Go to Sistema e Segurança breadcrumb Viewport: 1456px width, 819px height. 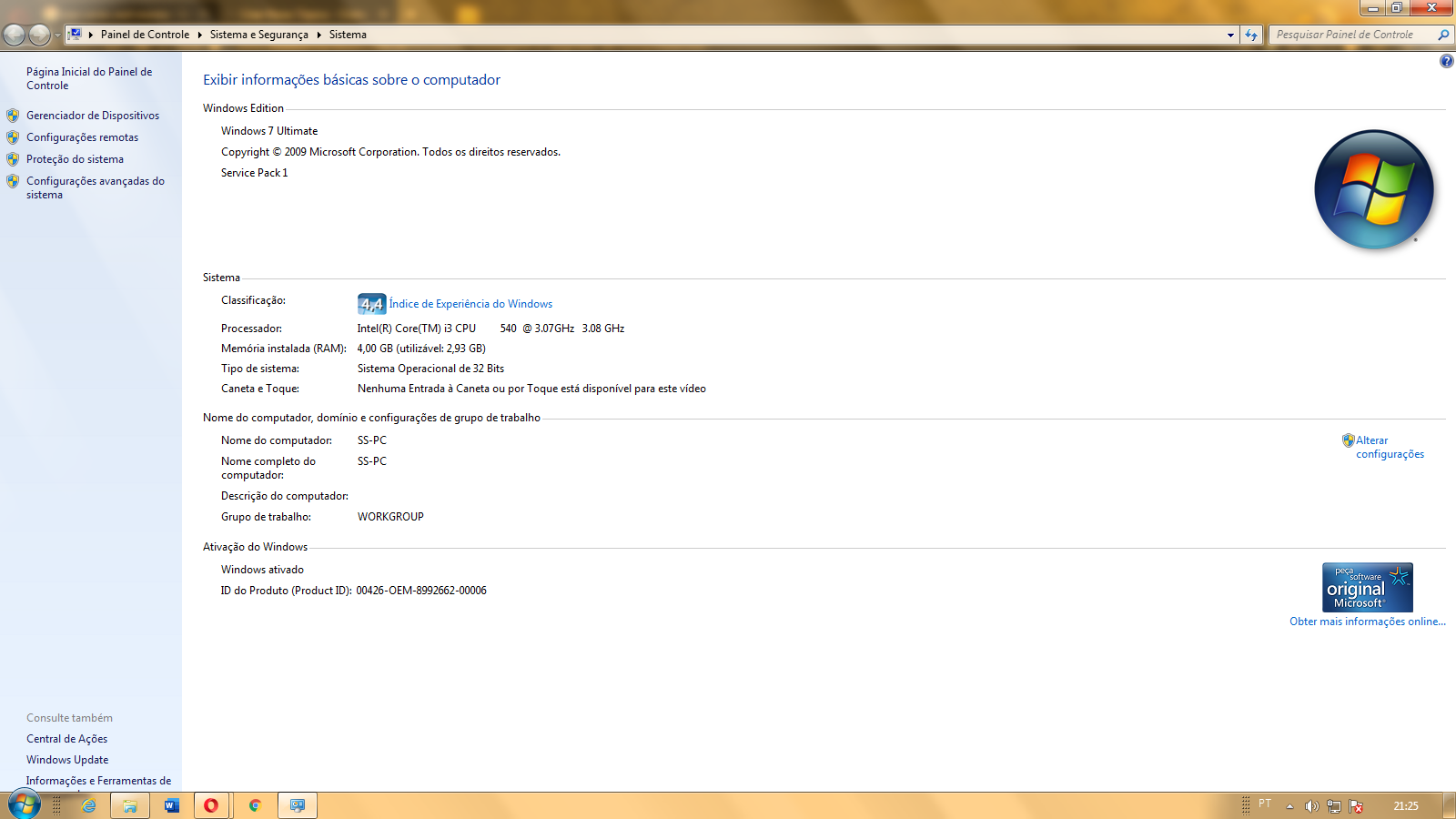[258, 35]
